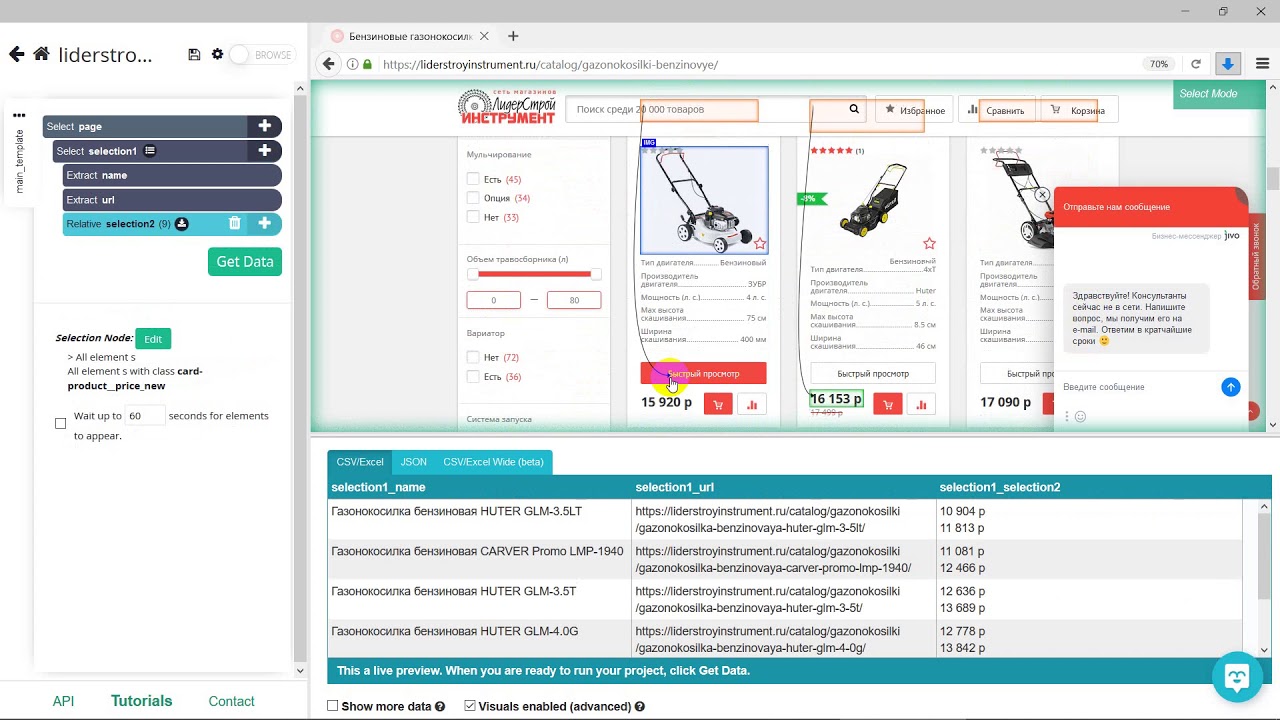This screenshot has width=1280, height=720.
Task: Open the Contact link
Action: pyautogui.click(x=231, y=701)
